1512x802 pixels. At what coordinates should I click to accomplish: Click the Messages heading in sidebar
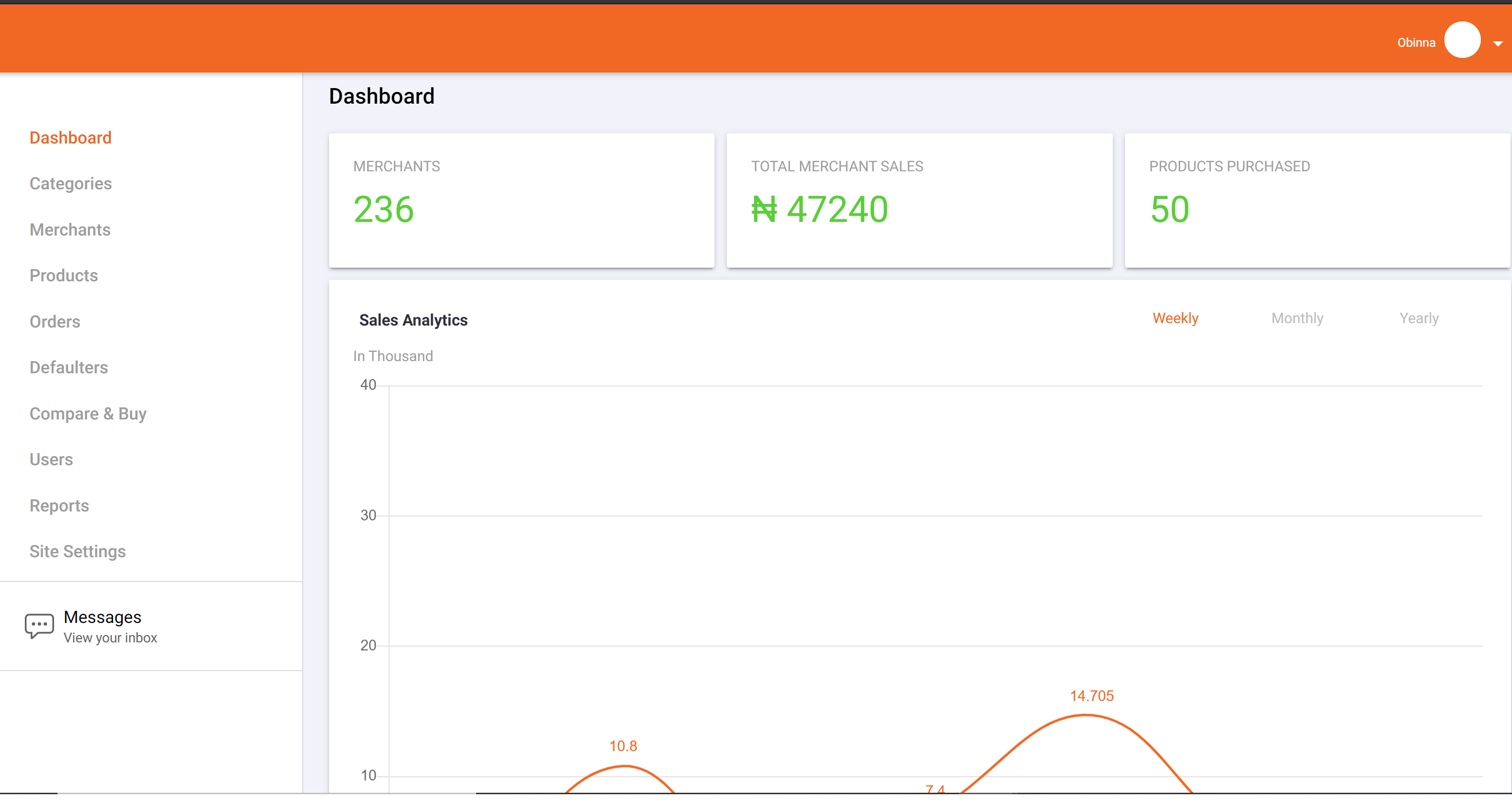pyautogui.click(x=102, y=617)
